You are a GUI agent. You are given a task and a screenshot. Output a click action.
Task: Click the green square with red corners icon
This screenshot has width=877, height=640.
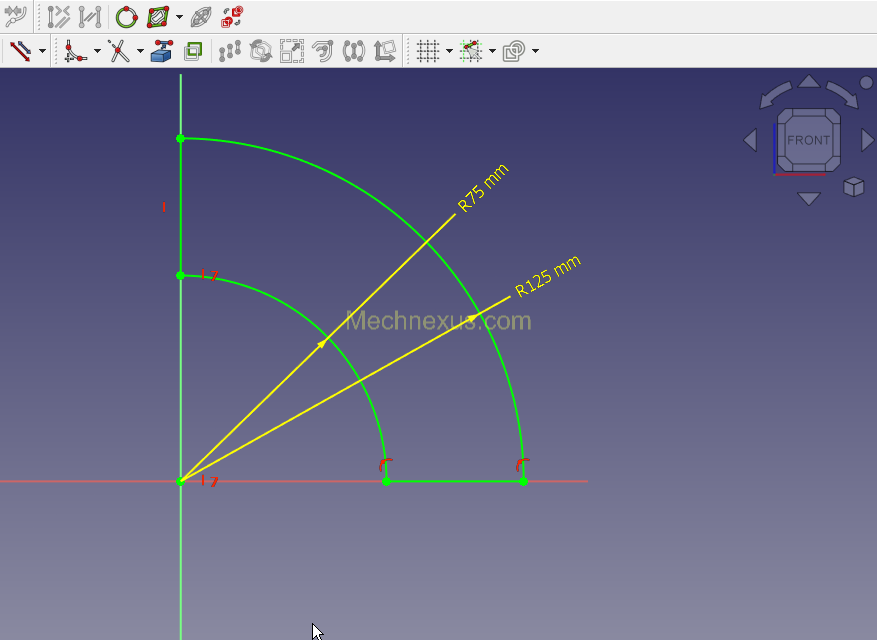point(158,17)
